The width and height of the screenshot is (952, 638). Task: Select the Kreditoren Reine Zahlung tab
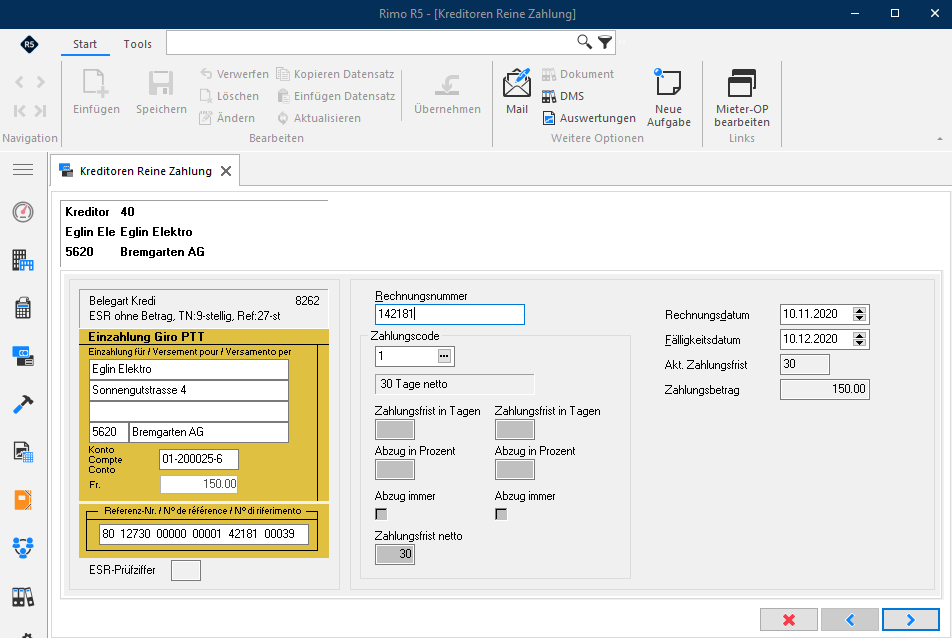click(146, 171)
